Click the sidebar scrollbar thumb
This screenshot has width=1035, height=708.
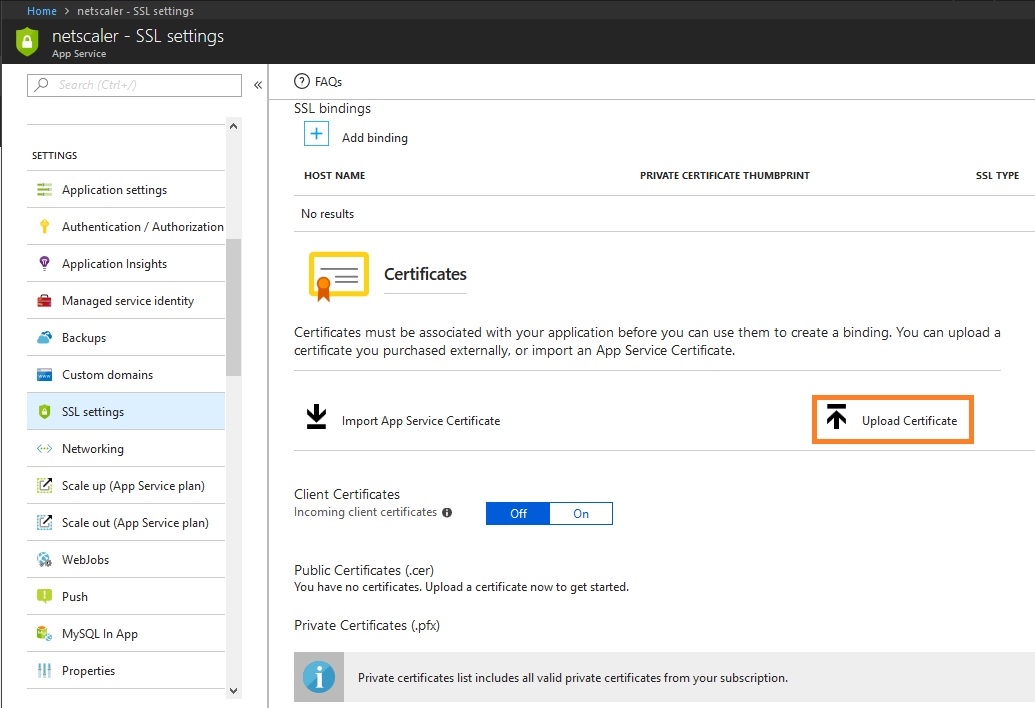(233, 307)
